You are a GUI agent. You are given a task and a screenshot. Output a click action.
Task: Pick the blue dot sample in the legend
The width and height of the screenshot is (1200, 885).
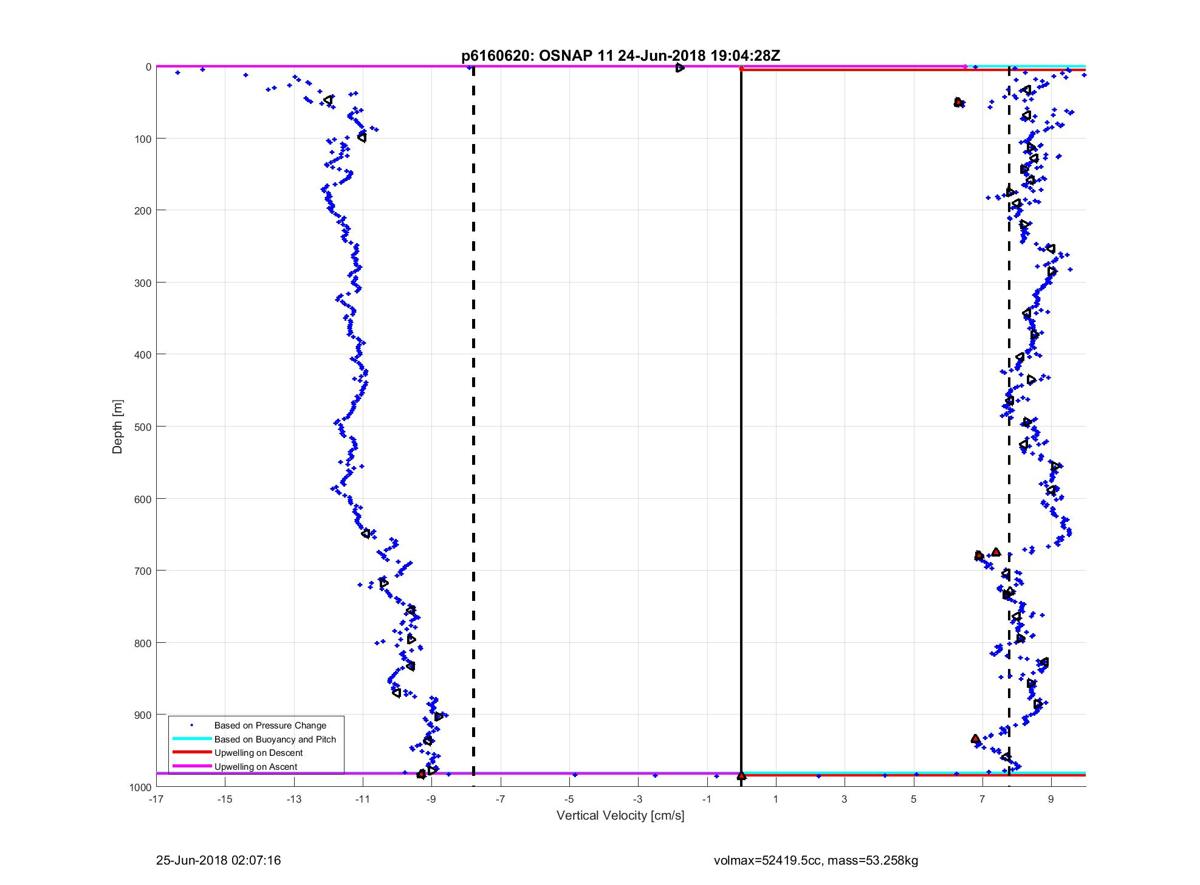[191, 725]
